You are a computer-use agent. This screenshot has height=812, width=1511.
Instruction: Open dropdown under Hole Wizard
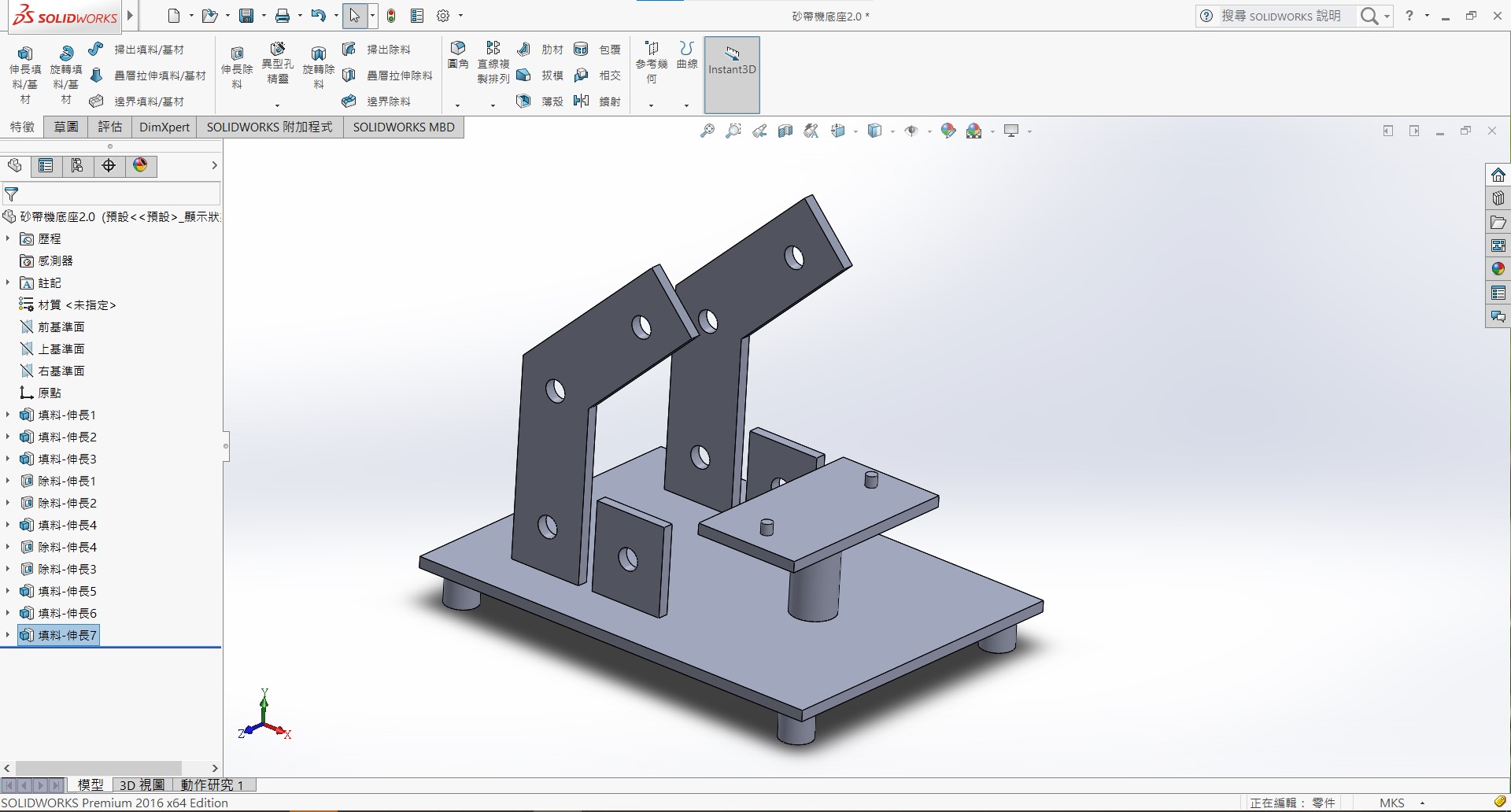tap(277, 105)
